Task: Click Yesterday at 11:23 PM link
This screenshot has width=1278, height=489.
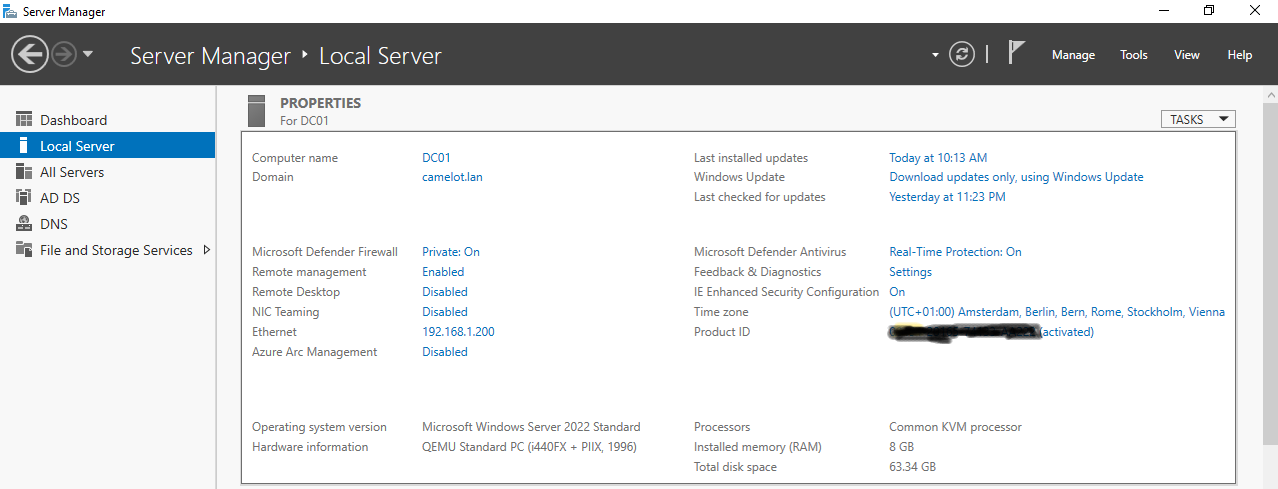Action: pos(947,197)
